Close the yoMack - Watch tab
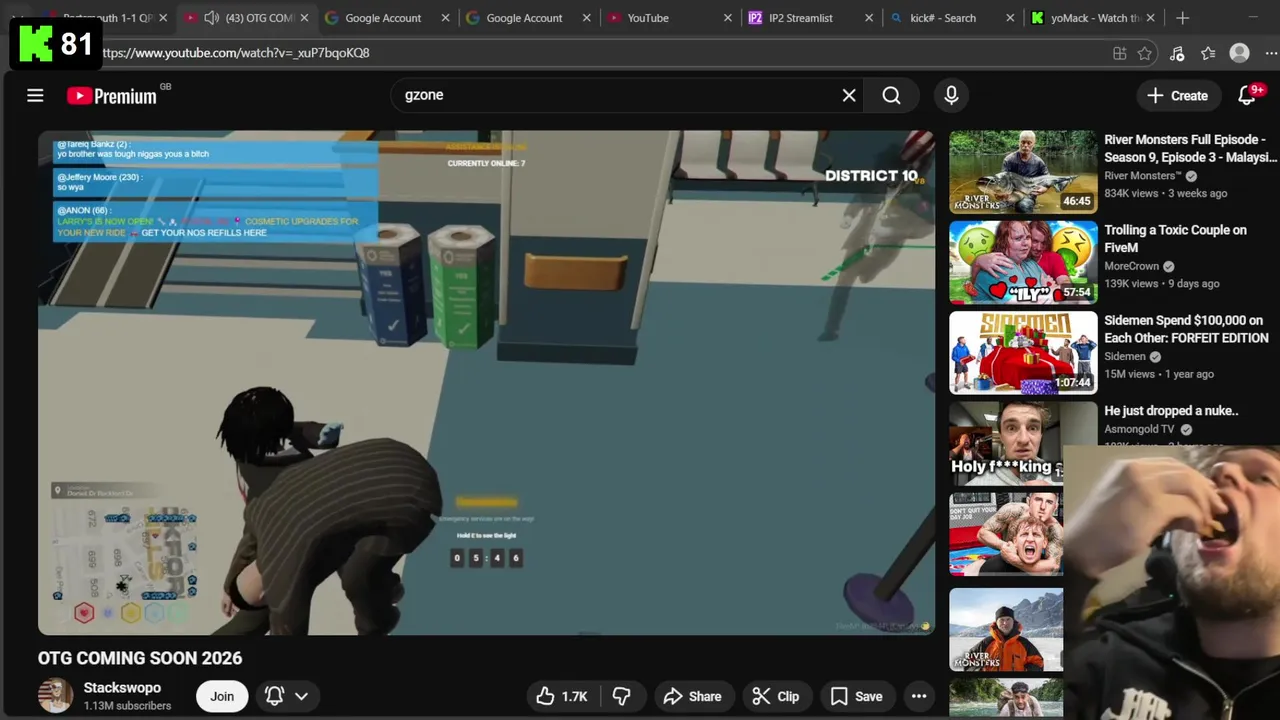The width and height of the screenshot is (1280, 720). (x=1151, y=18)
